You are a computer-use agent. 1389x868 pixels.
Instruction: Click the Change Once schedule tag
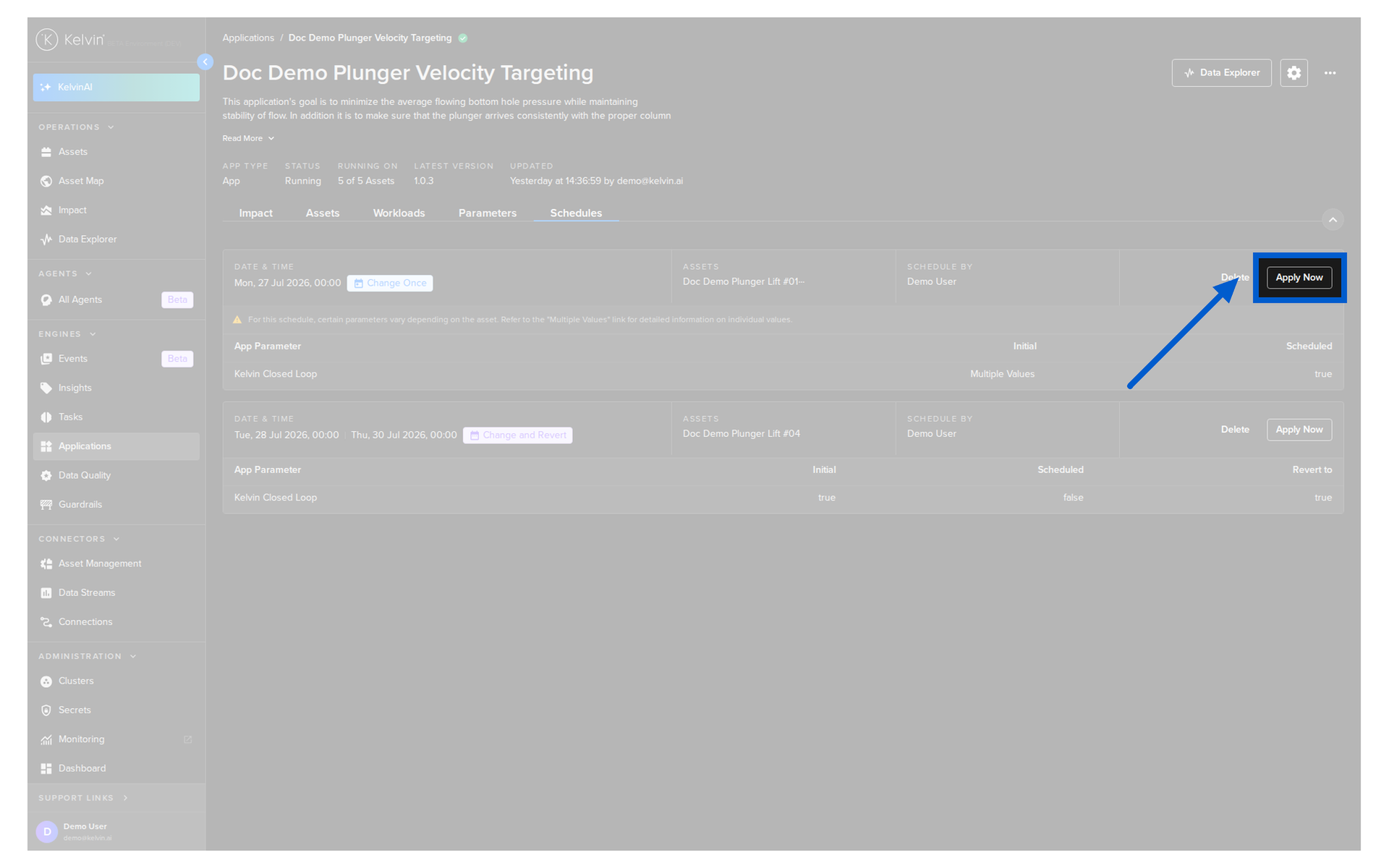[390, 284]
